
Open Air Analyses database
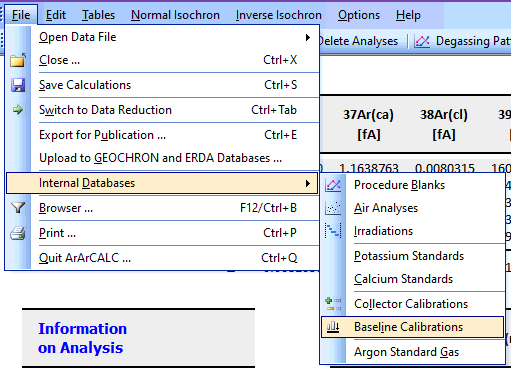(413, 208)
